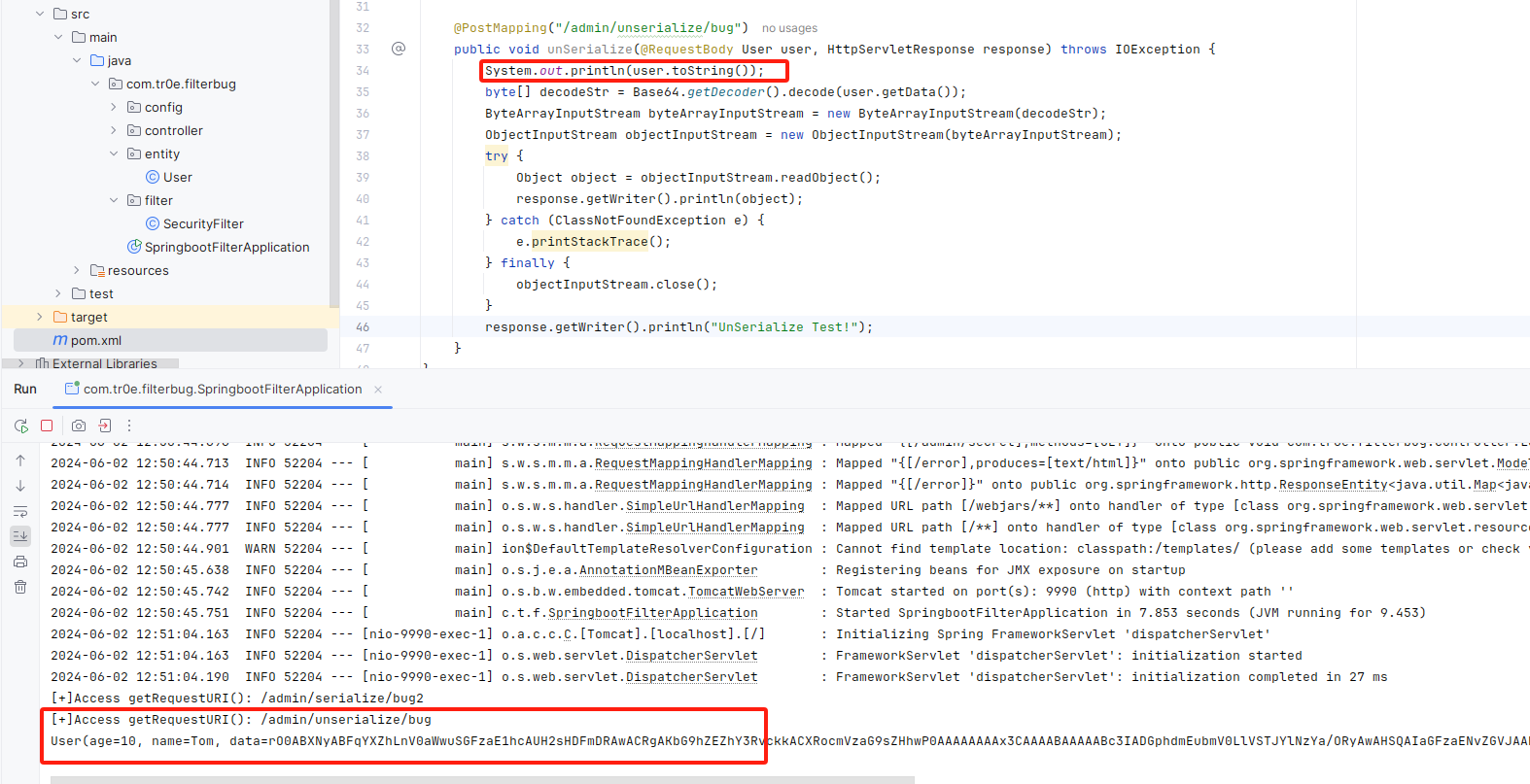Collapse the src folder
The width and height of the screenshot is (1530, 784).
[x=40, y=14]
